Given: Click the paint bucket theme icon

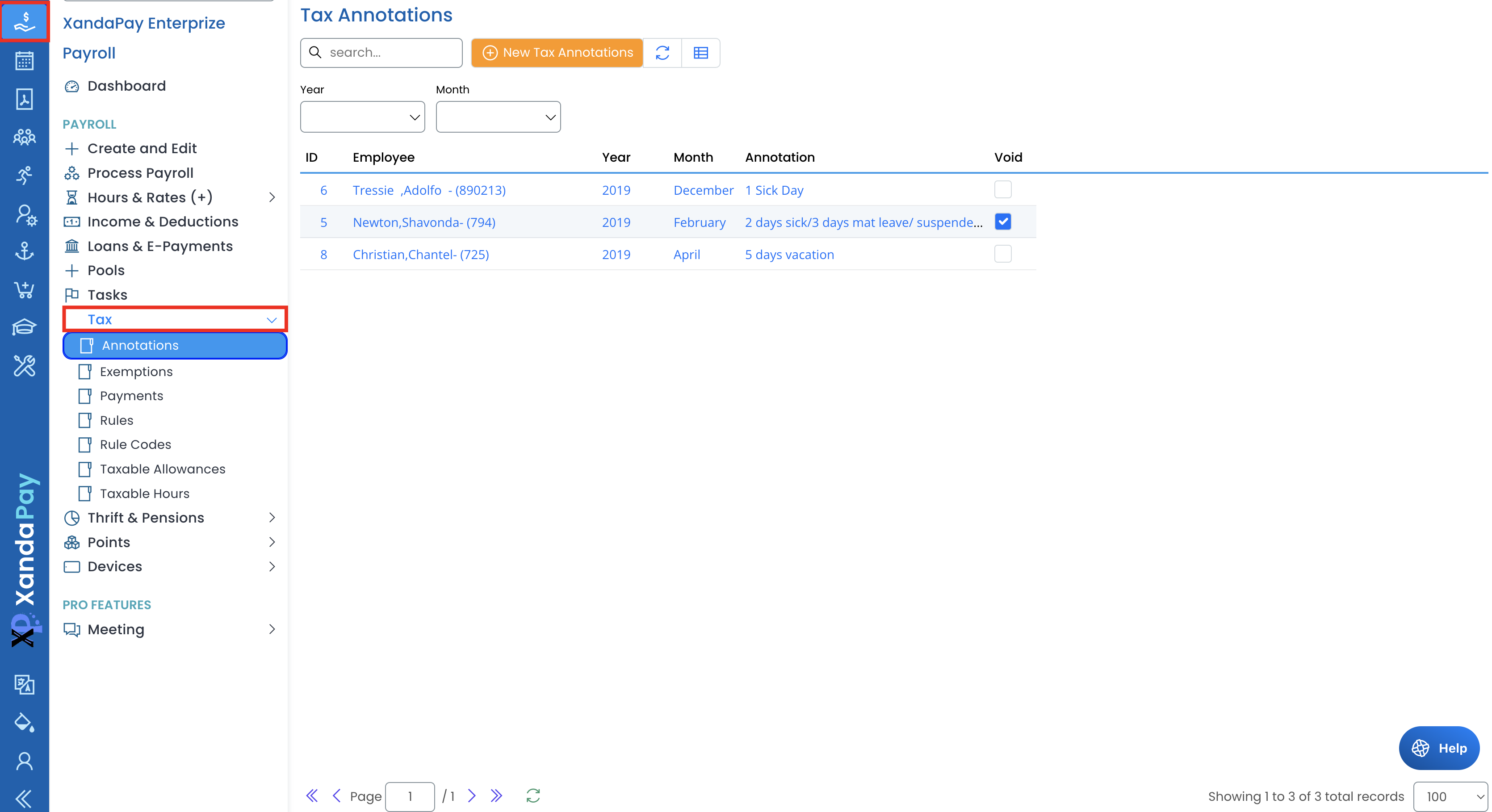Looking at the screenshot, I should (24, 723).
